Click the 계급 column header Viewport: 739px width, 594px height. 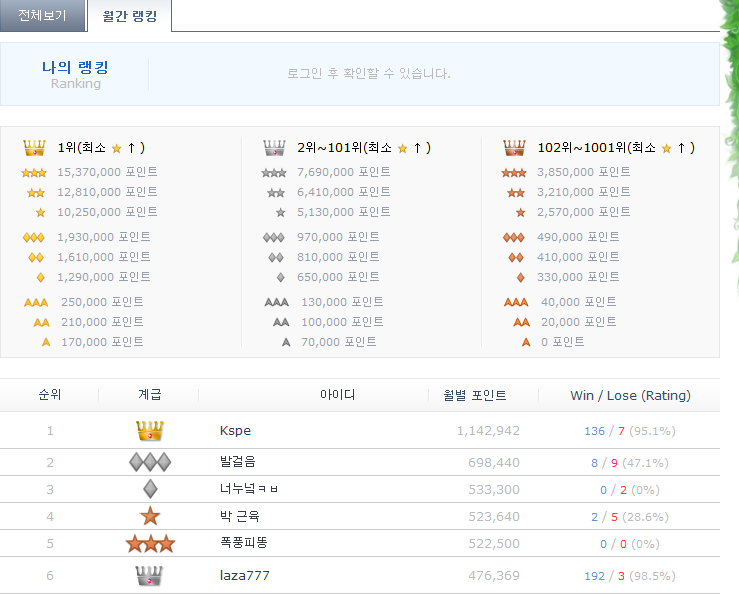(149, 395)
